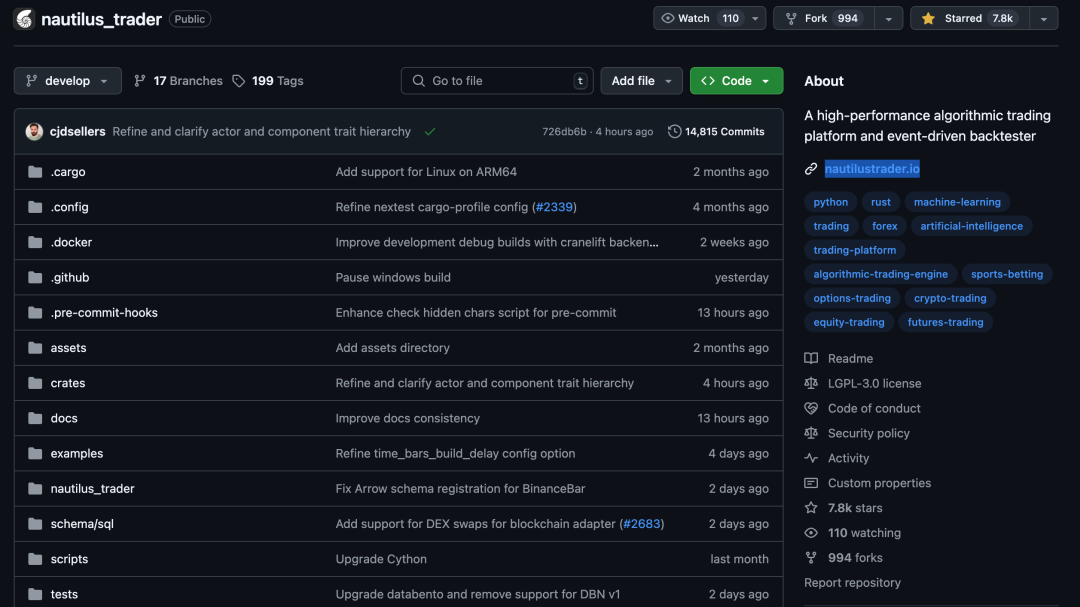Open the green Code dropdown
The image size is (1080, 607).
pos(736,81)
